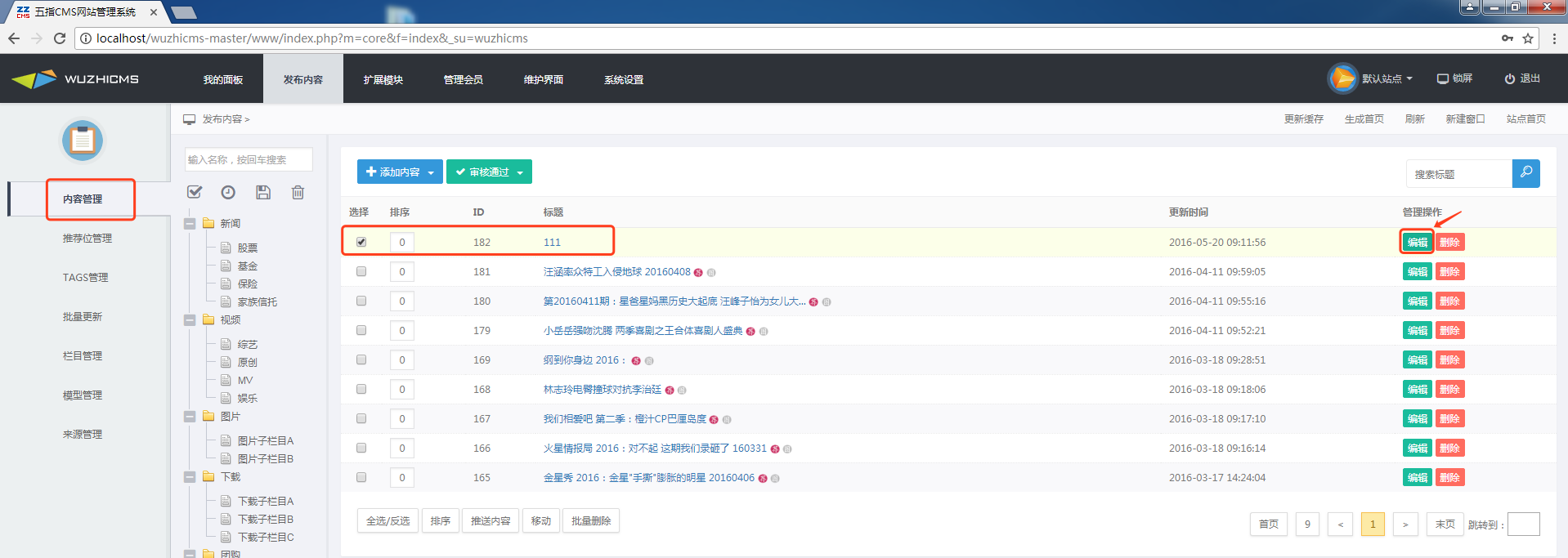Open the 审核通过 dropdown
Viewport: 1568px width, 558px height.
click(x=489, y=172)
